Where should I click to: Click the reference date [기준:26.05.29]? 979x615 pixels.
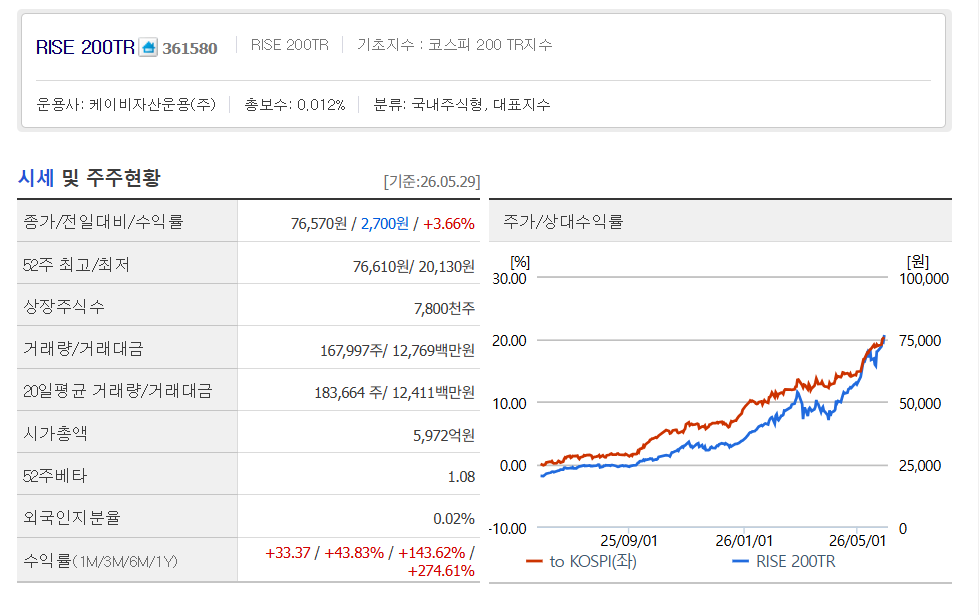point(432,182)
